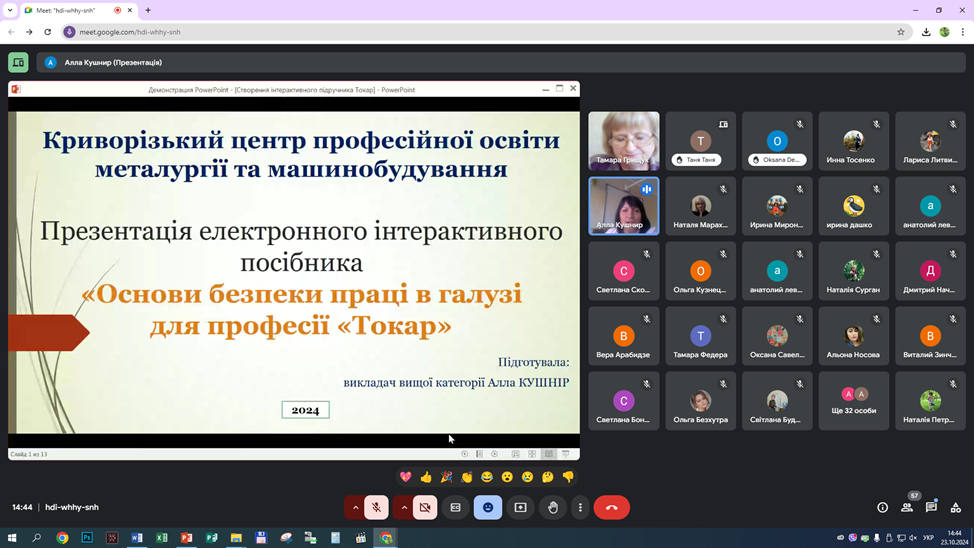Expand video settings arrow beside camera
The height and width of the screenshot is (548, 974).
[x=404, y=508]
